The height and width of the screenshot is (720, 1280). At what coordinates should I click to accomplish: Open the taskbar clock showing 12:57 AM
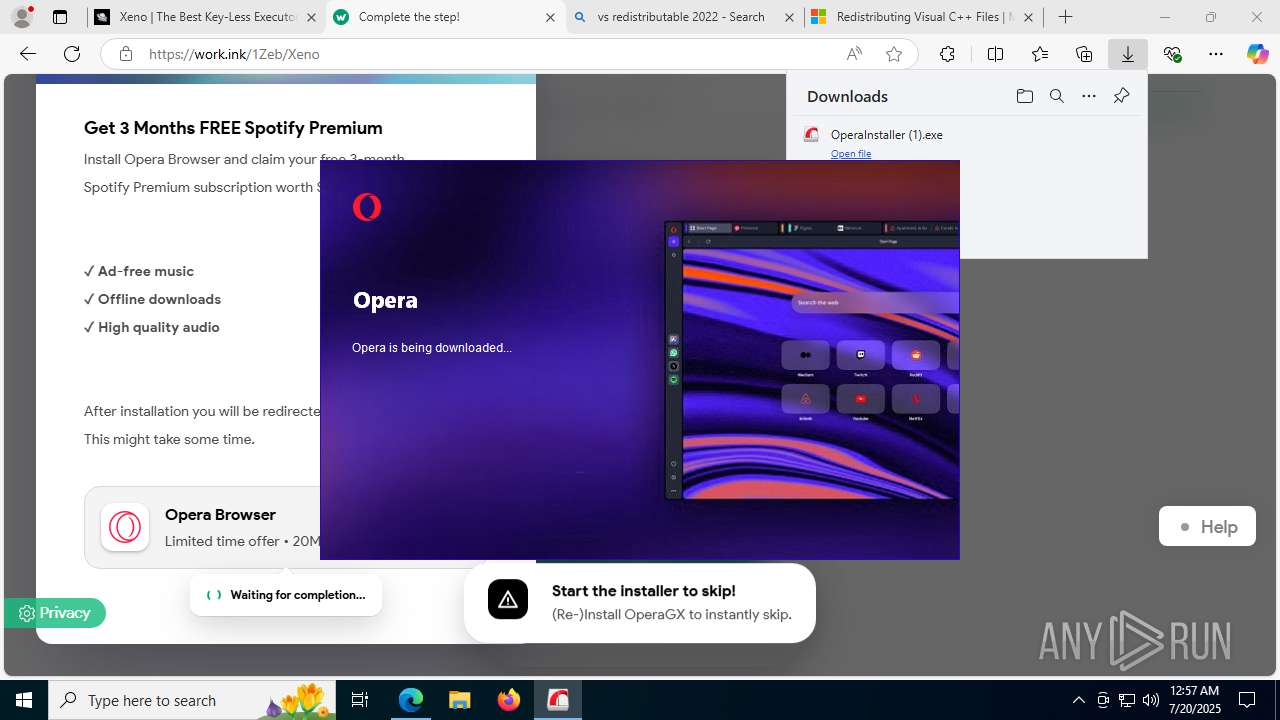[1194, 700]
